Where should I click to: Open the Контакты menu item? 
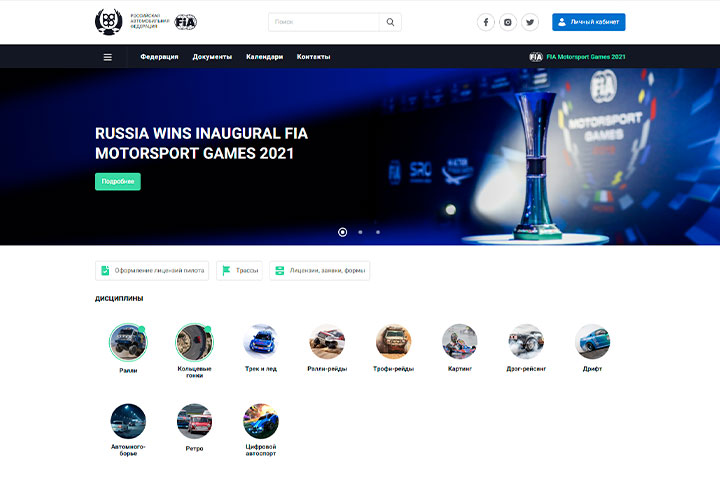[x=314, y=57]
